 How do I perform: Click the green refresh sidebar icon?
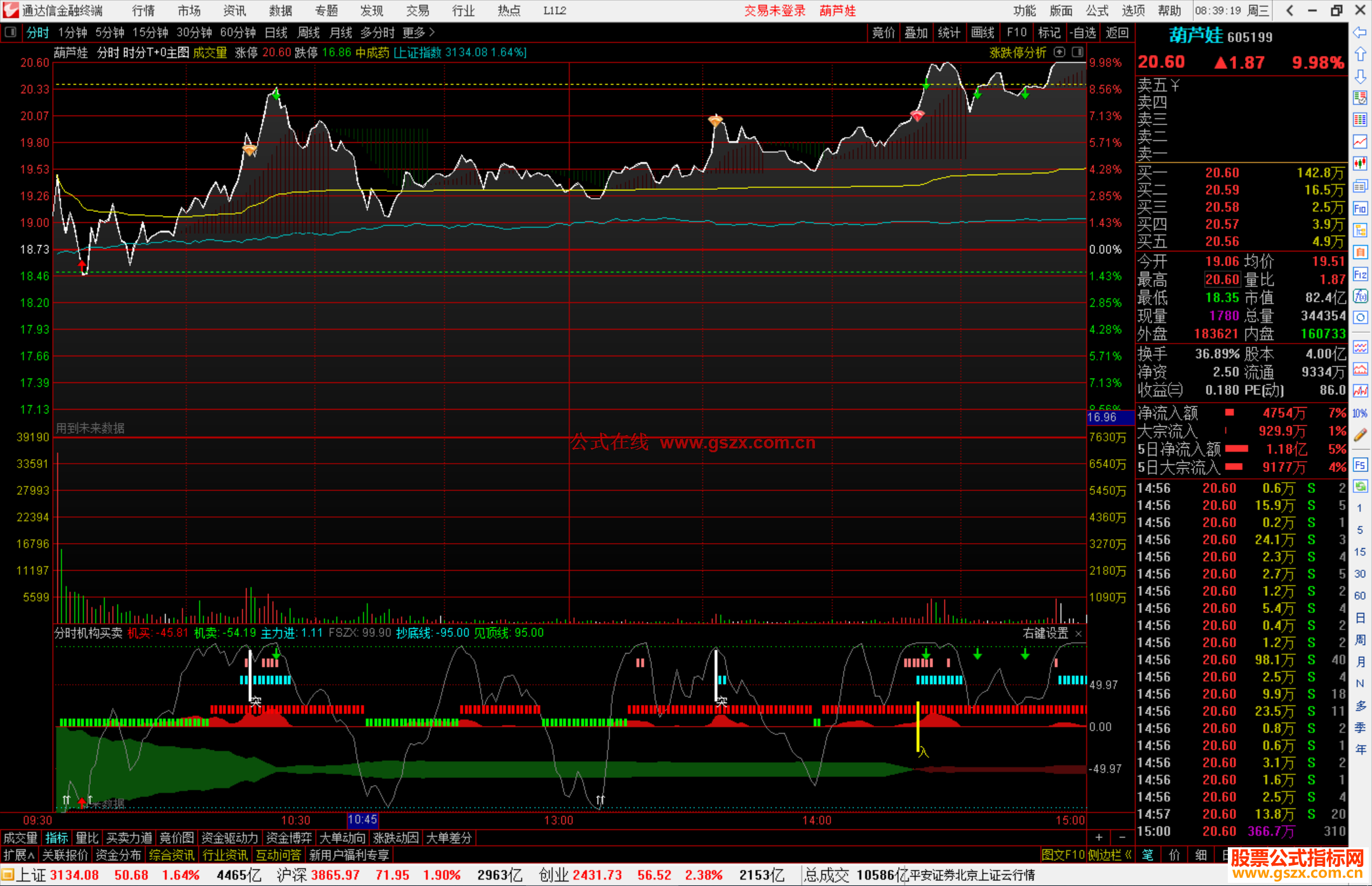pos(1360,487)
